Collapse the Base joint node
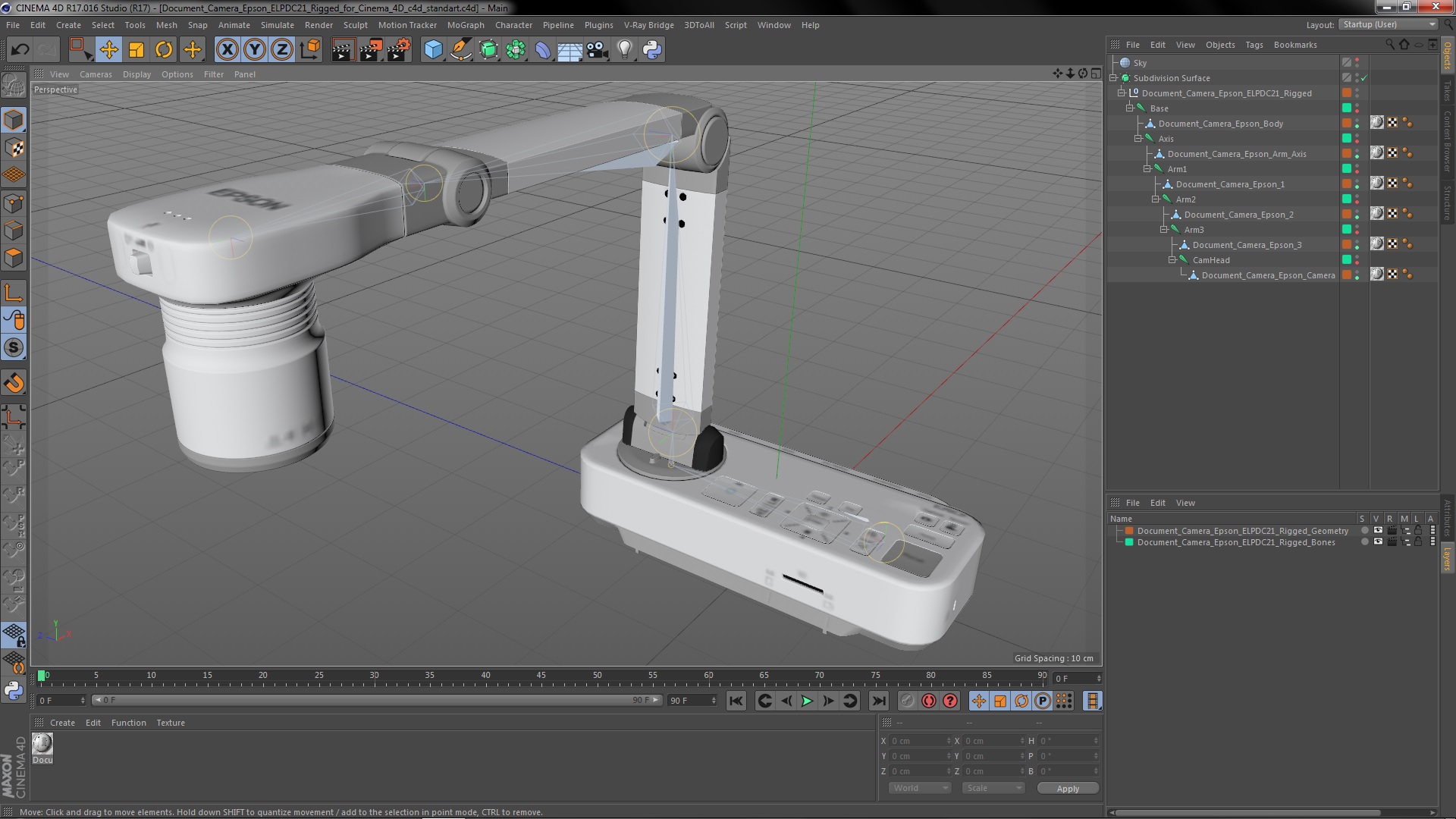 pos(1130,108)
